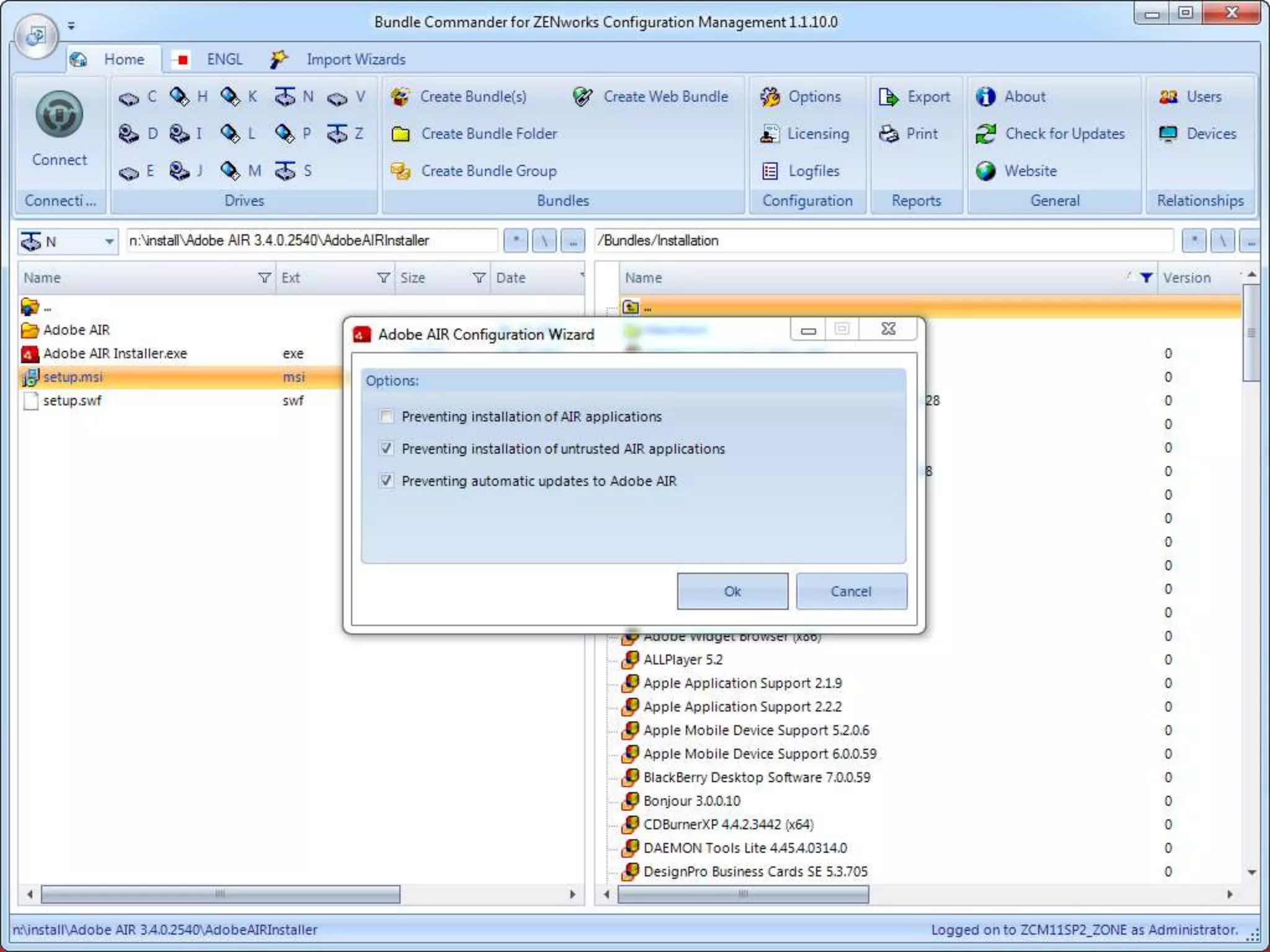Switch to the Home tab
This screenshot has width=1270, height=952.
[113, 59]
